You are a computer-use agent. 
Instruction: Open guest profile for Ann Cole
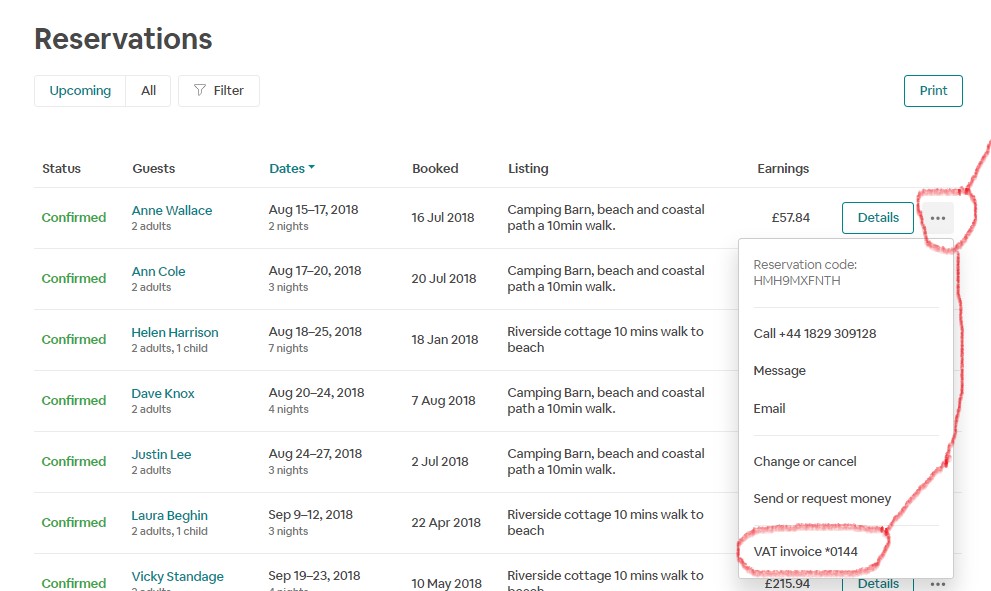click(158, 272)
